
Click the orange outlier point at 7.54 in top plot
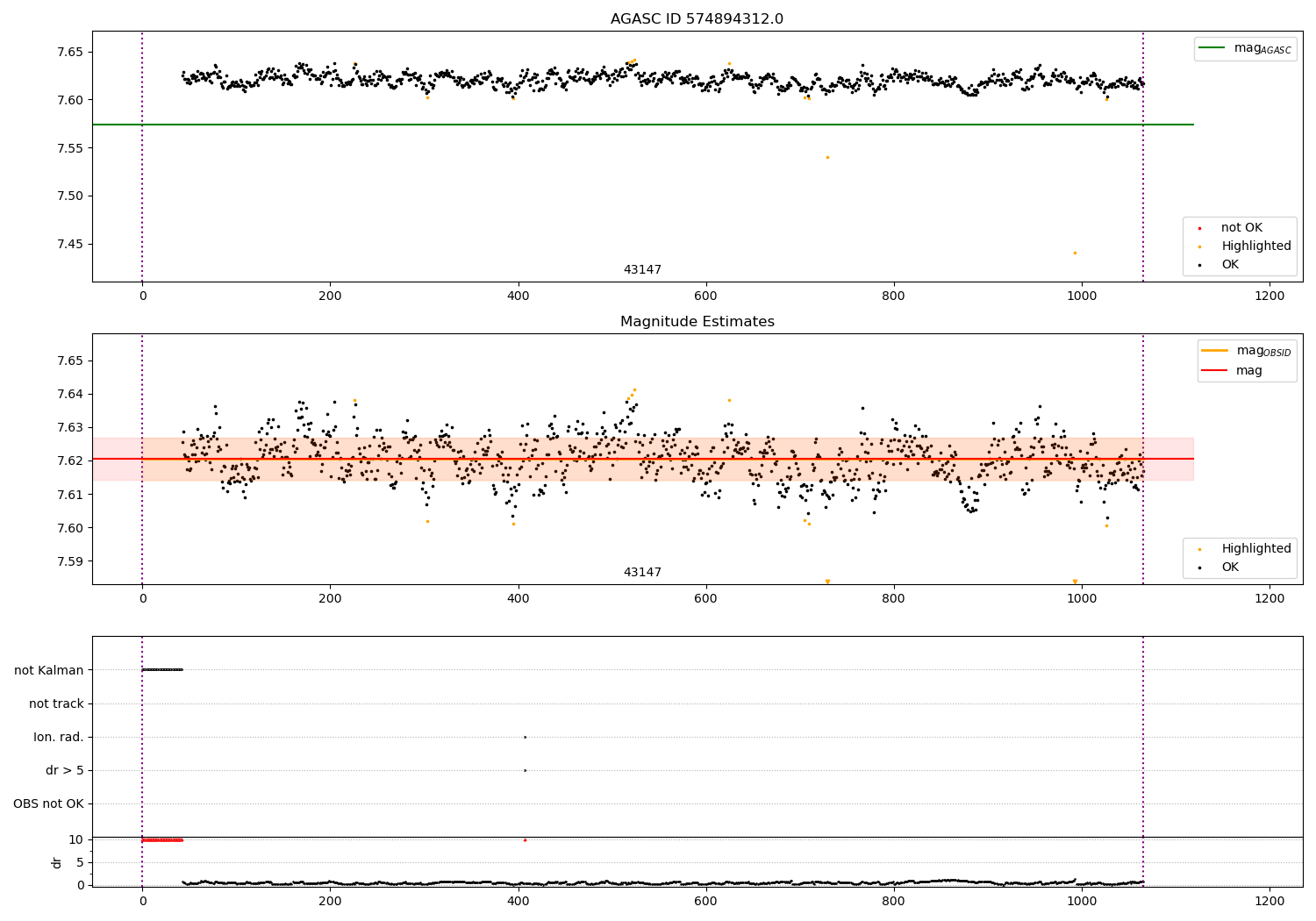coord(827,158)
